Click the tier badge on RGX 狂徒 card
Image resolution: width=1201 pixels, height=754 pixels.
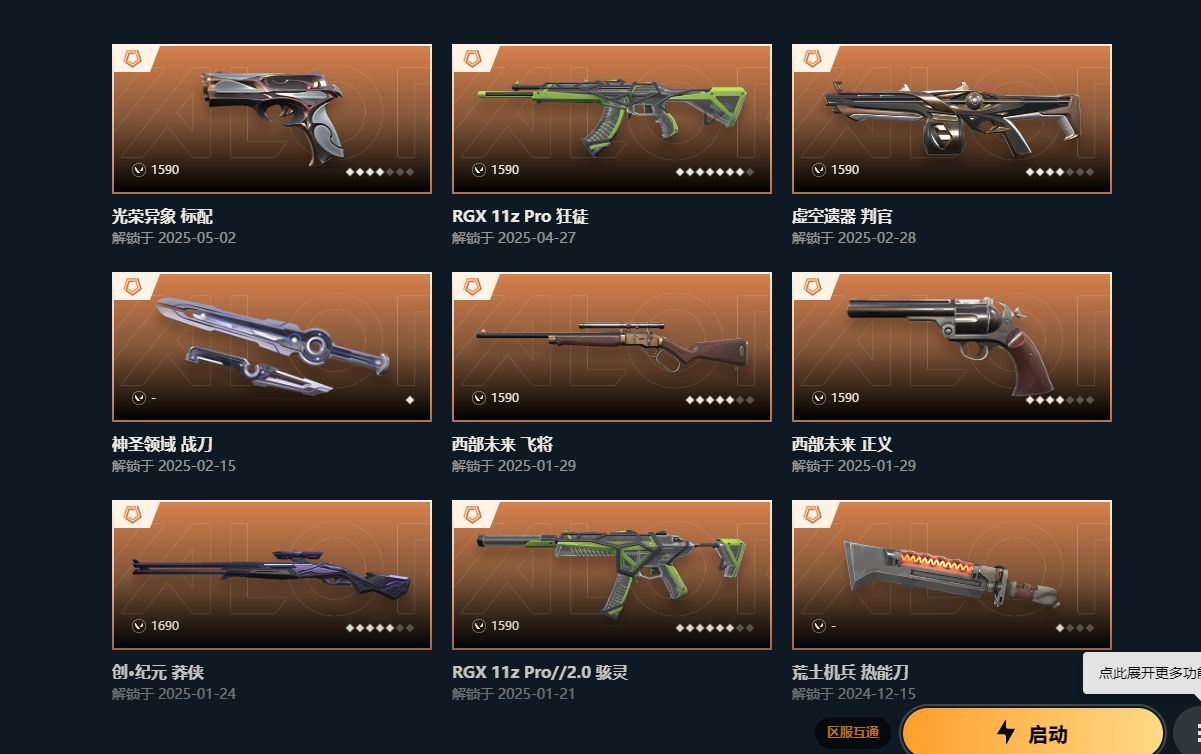(472, 59)
